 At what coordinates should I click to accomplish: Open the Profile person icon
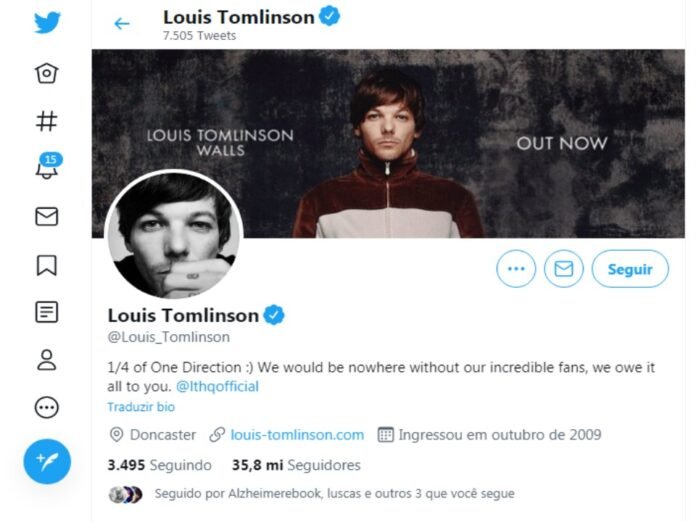[47, 360]
